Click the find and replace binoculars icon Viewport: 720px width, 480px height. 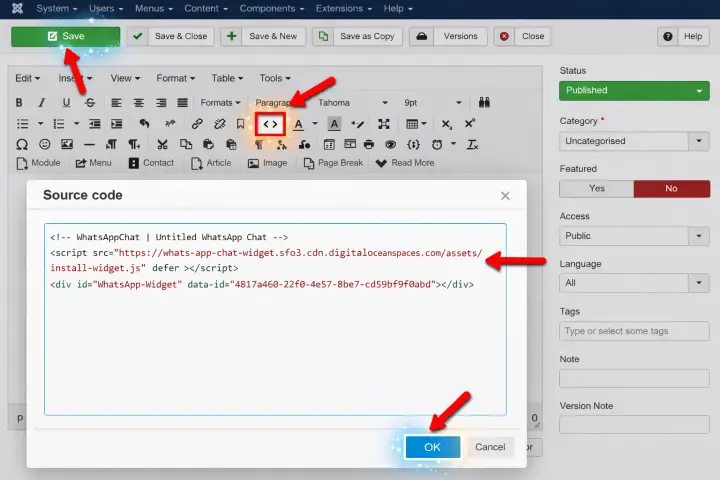point(484,102)
